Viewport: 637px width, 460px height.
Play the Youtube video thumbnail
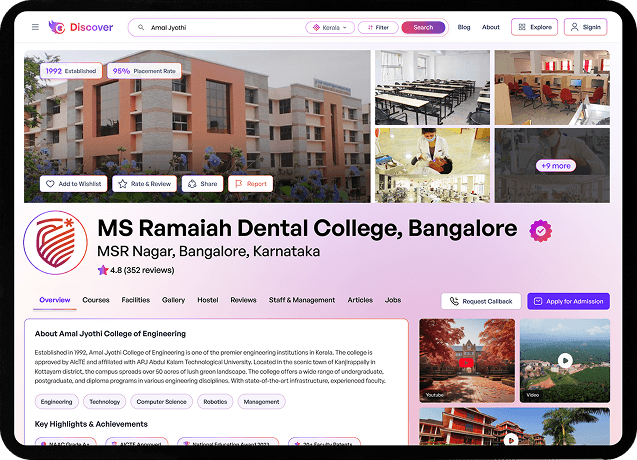tap(467, 361)
